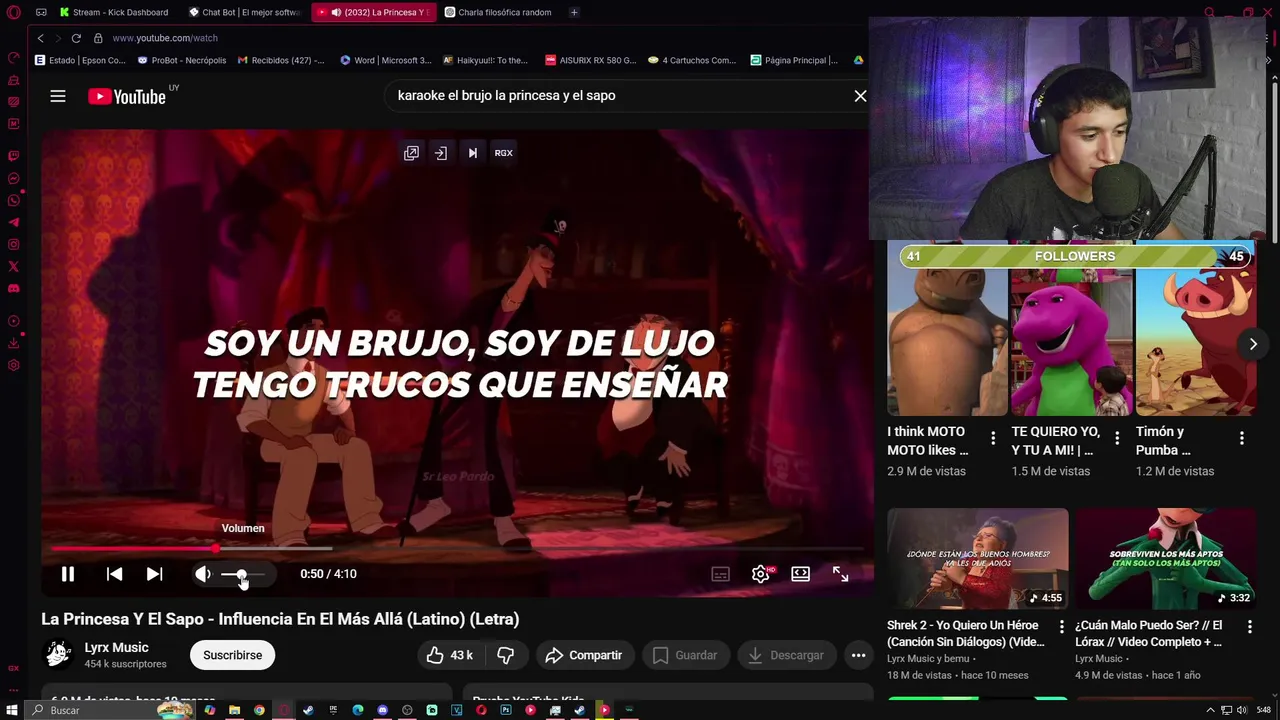Like the video (43 k)
Screen dimensions: 1280x720
pos(449,655)
